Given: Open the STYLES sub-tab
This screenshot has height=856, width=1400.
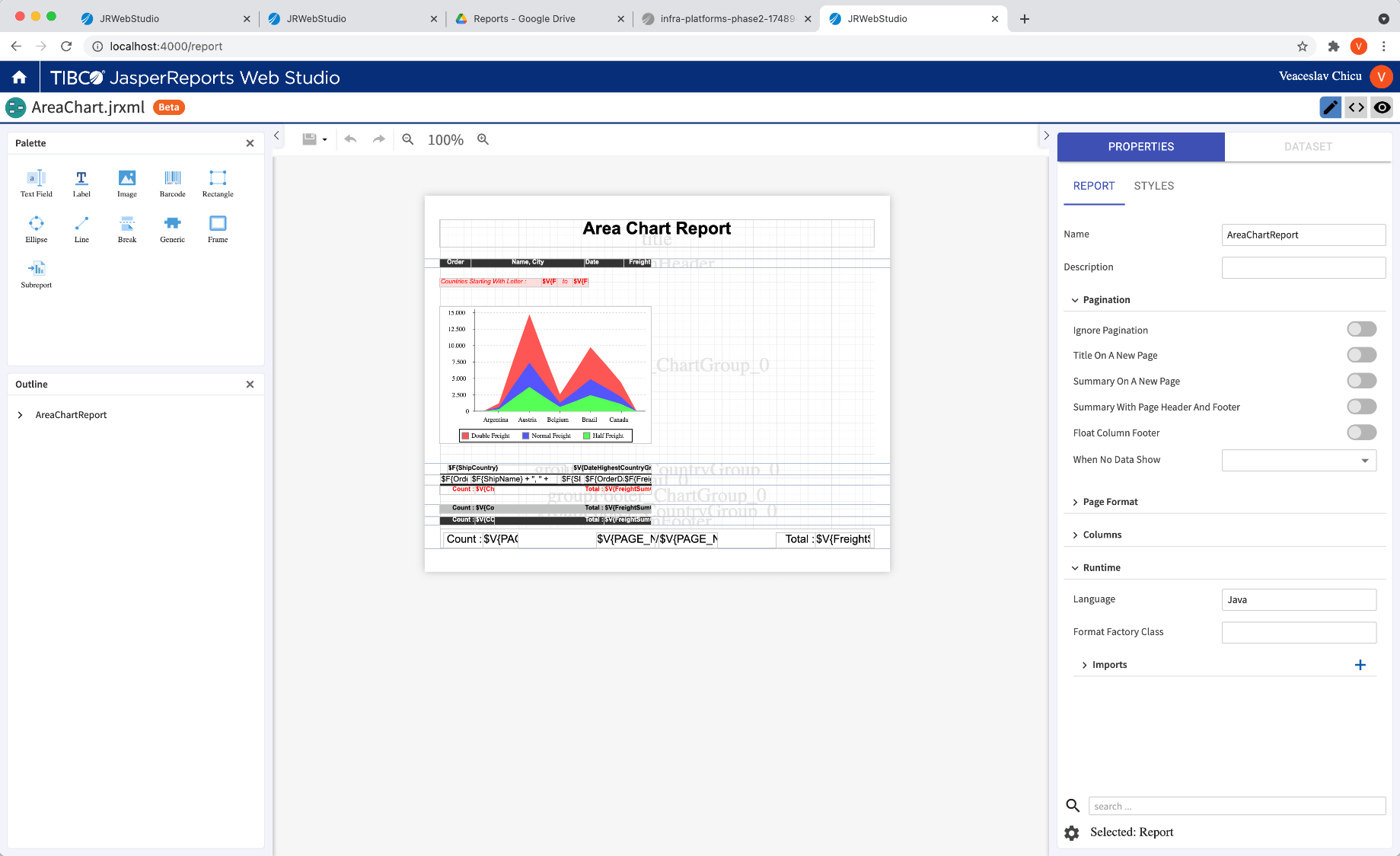Looking at the screenshot, I should pyautogui.click(x=1153, y=186).
